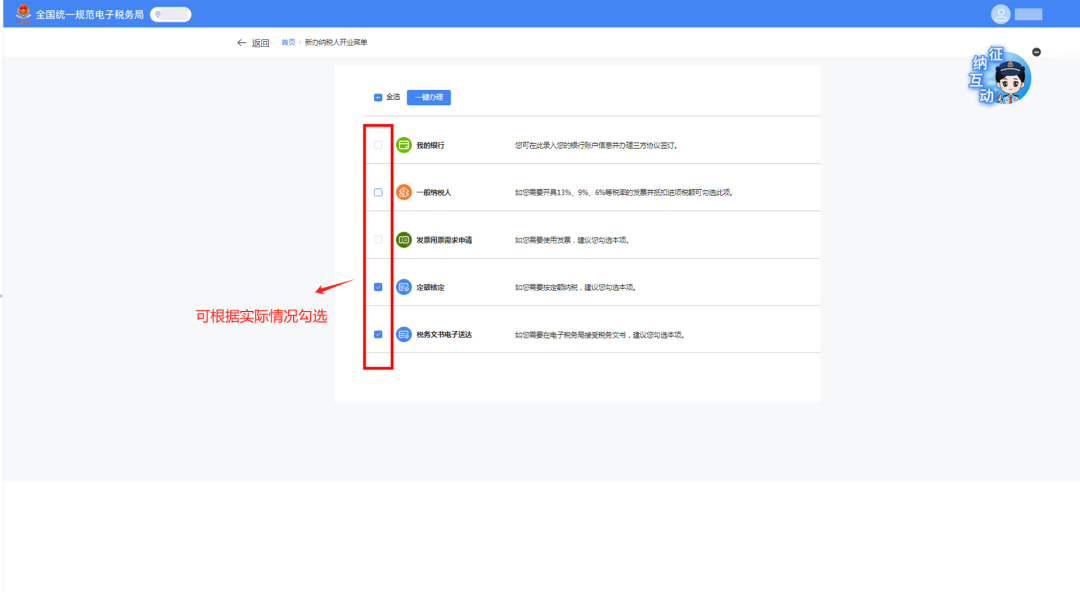The image size is (1080, 592).
Task: Enable the 一般纳税人 checkbox
Action: coord(378,192)
